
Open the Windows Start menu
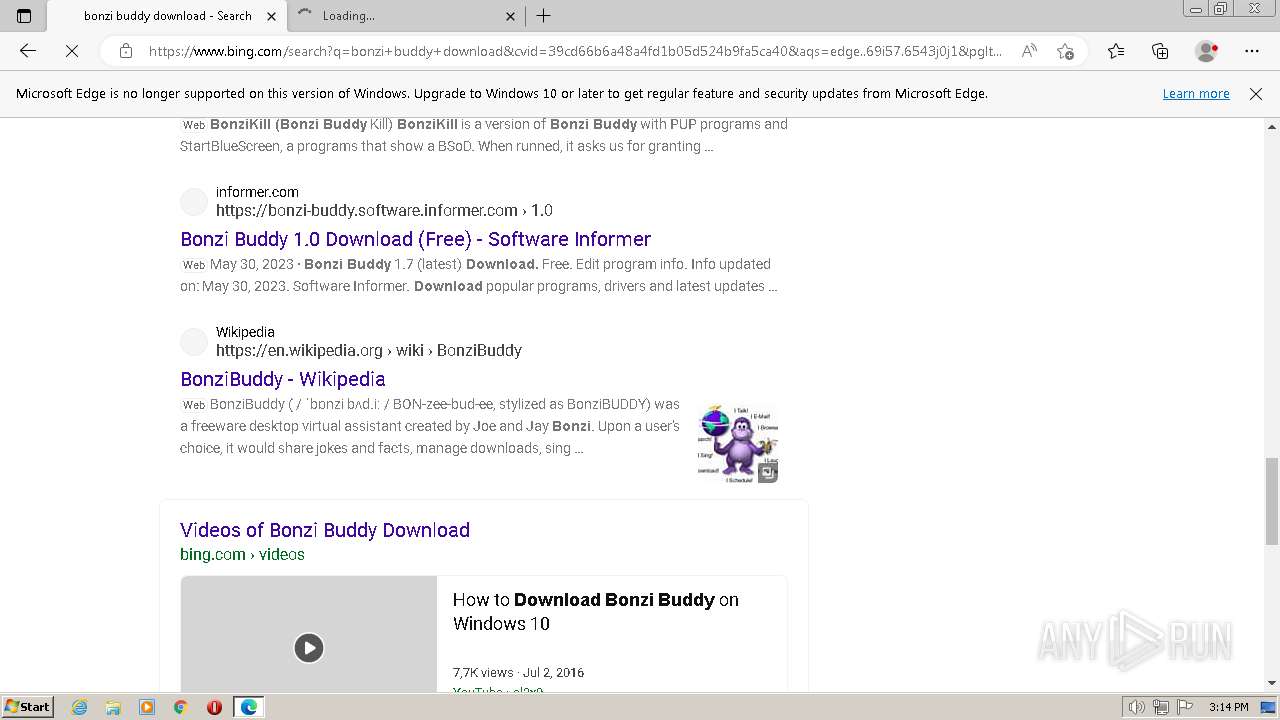click(x=27, y=707)
